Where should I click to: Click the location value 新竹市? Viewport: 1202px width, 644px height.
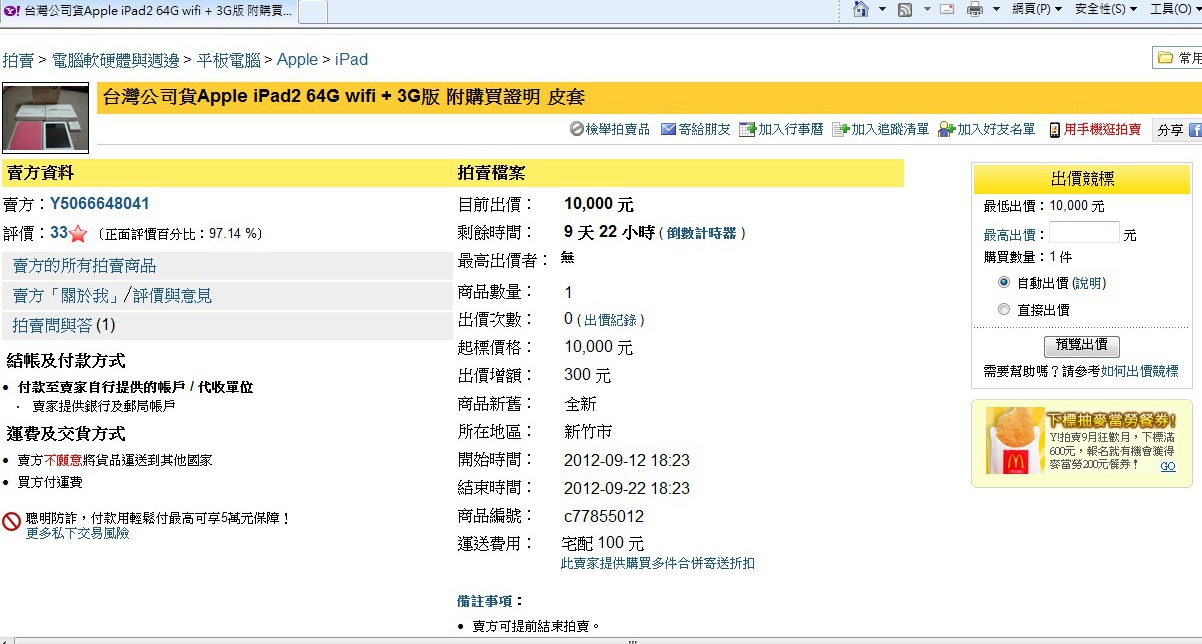pyautogui.click(x=588, y=432)
